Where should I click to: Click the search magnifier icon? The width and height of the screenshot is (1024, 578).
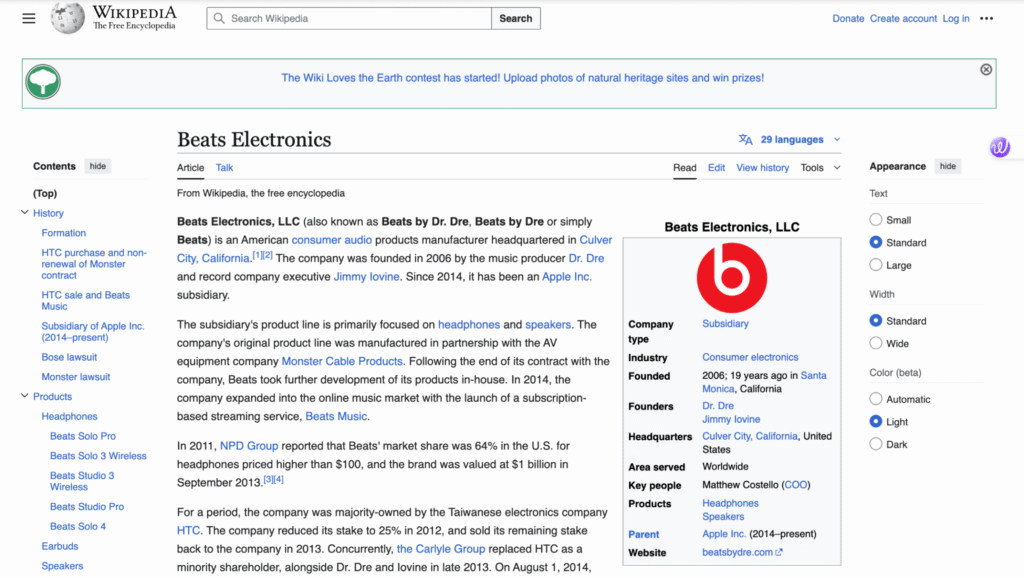coord(219,18)
